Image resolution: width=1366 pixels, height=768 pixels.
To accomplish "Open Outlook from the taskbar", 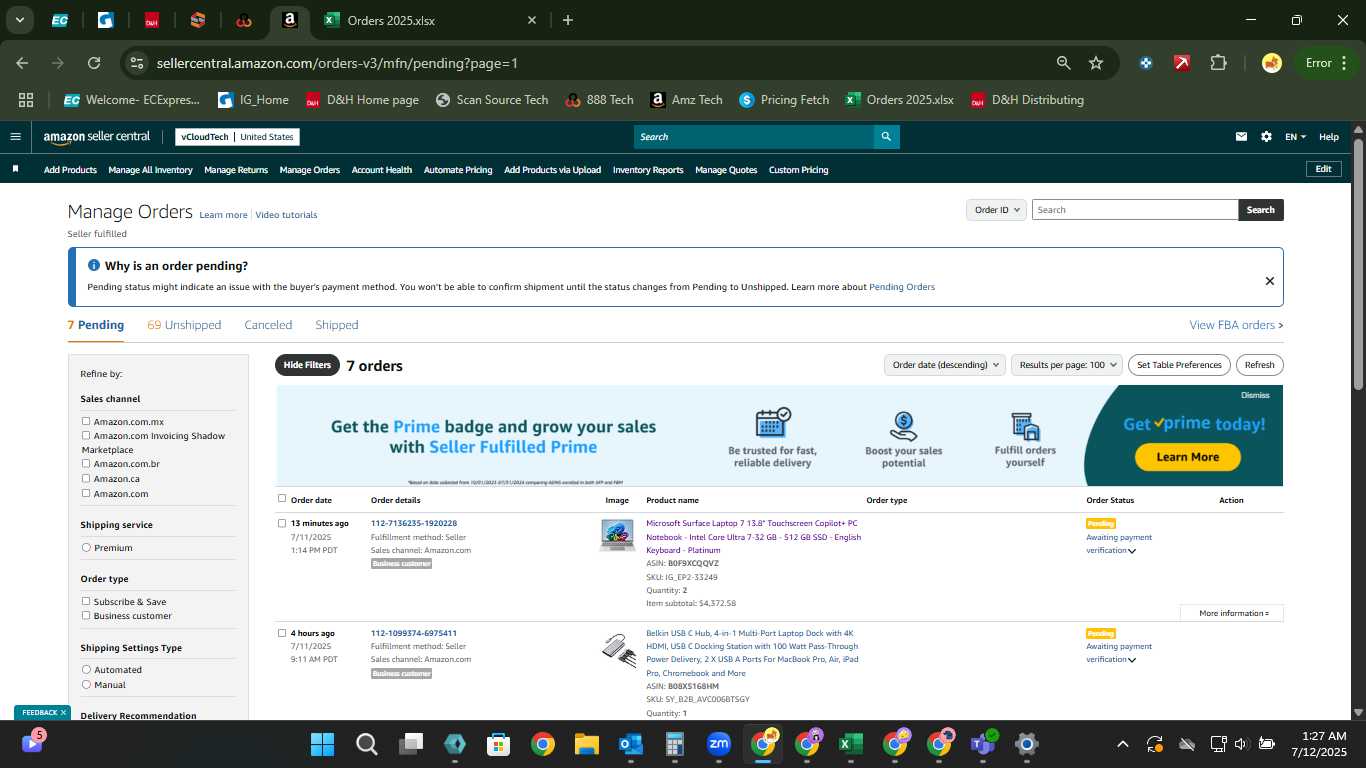I will pyautogui.click(x=630, y=744).
